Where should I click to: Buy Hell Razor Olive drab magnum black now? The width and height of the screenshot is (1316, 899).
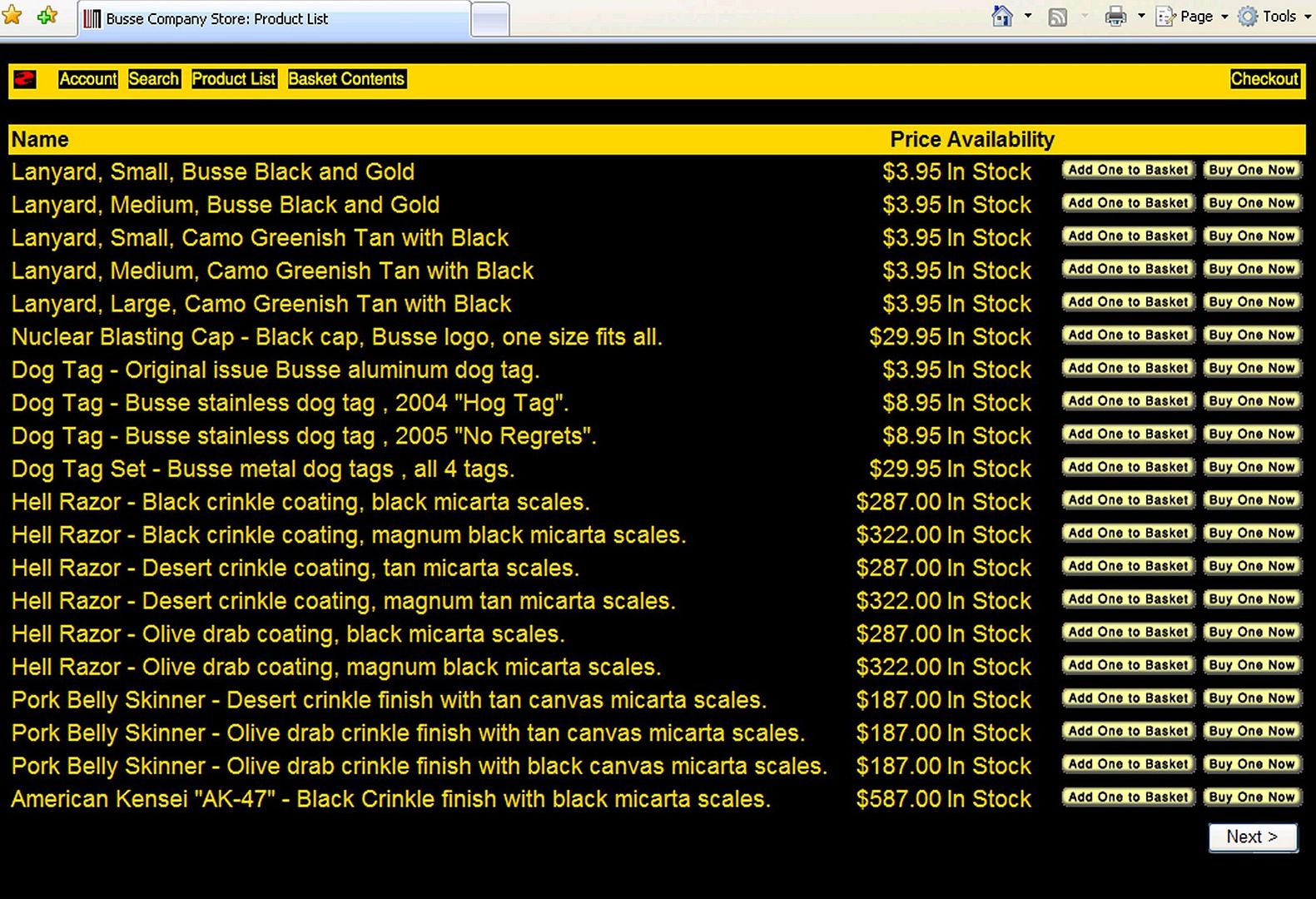pyautogui.click(x=1252, y=665)
